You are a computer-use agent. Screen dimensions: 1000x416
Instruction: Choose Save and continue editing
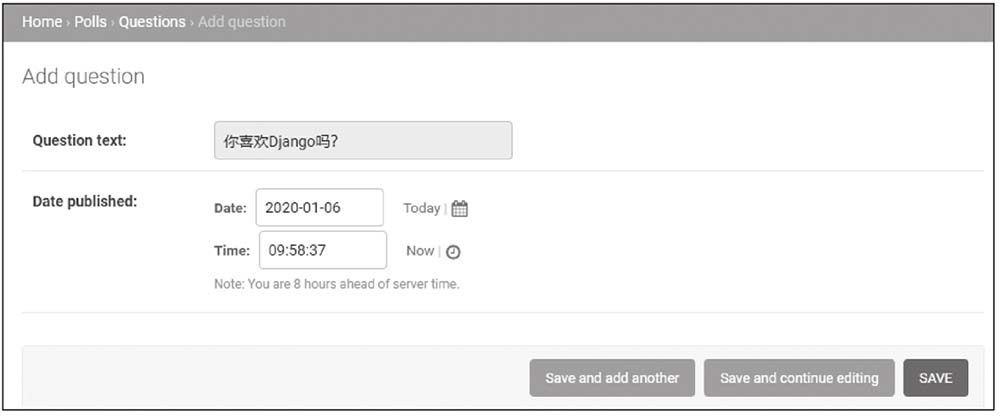799,378
